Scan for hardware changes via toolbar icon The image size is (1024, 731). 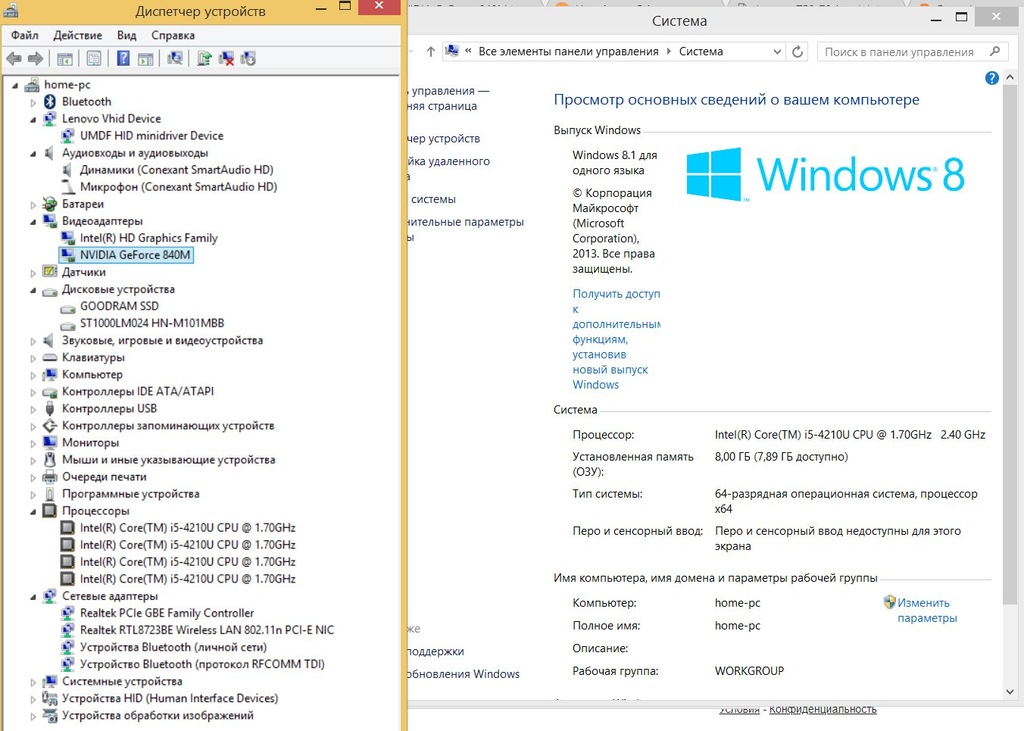(174, 59)
